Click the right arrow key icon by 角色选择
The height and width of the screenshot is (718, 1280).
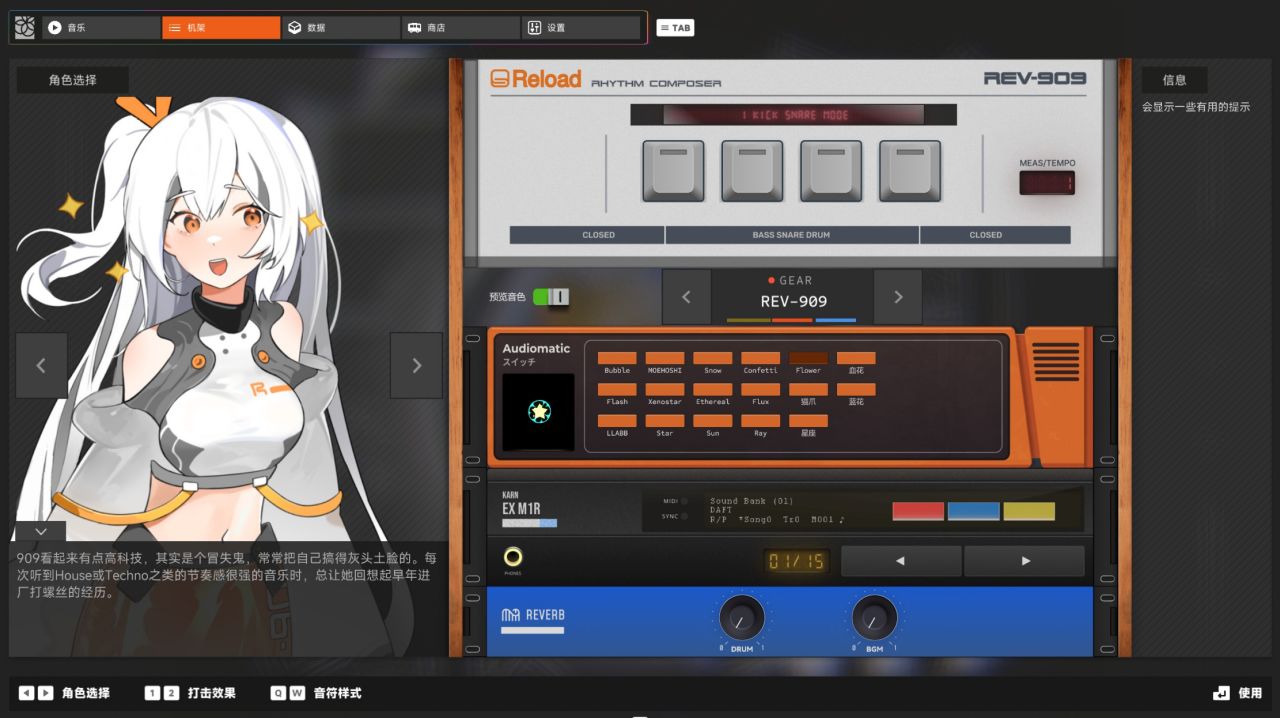[x=45, y=693]
